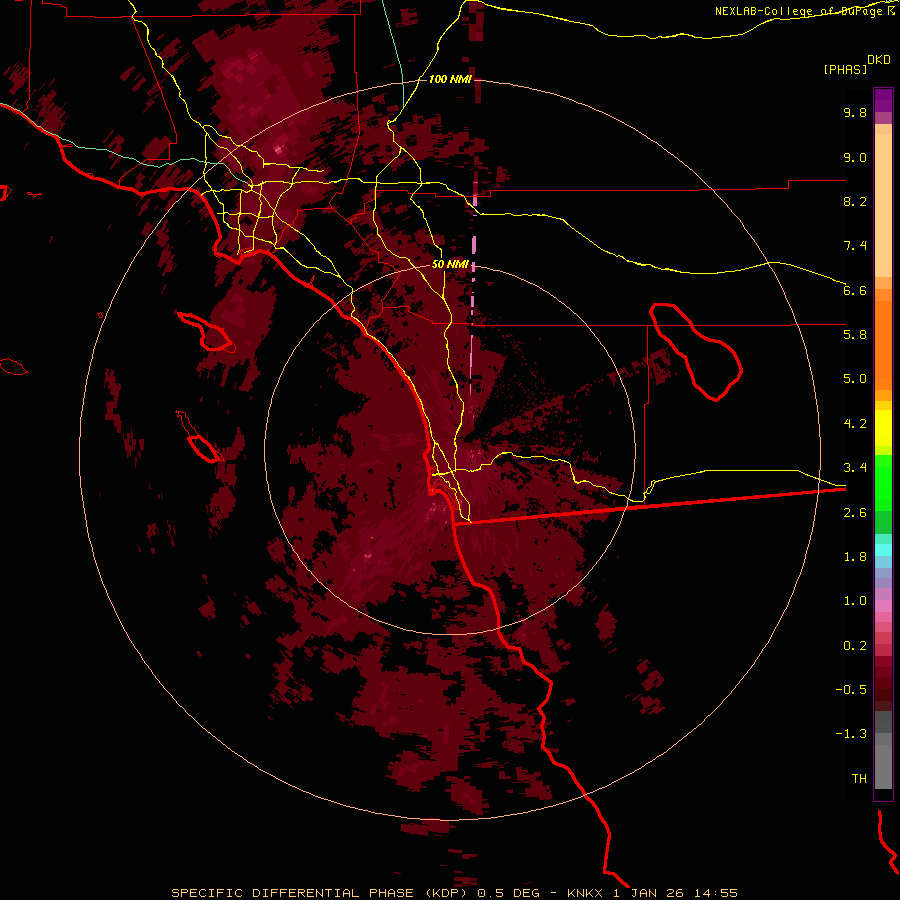900x900 pixels.
Task: Click the 4.2 scale label
Action: pos(855,424)
